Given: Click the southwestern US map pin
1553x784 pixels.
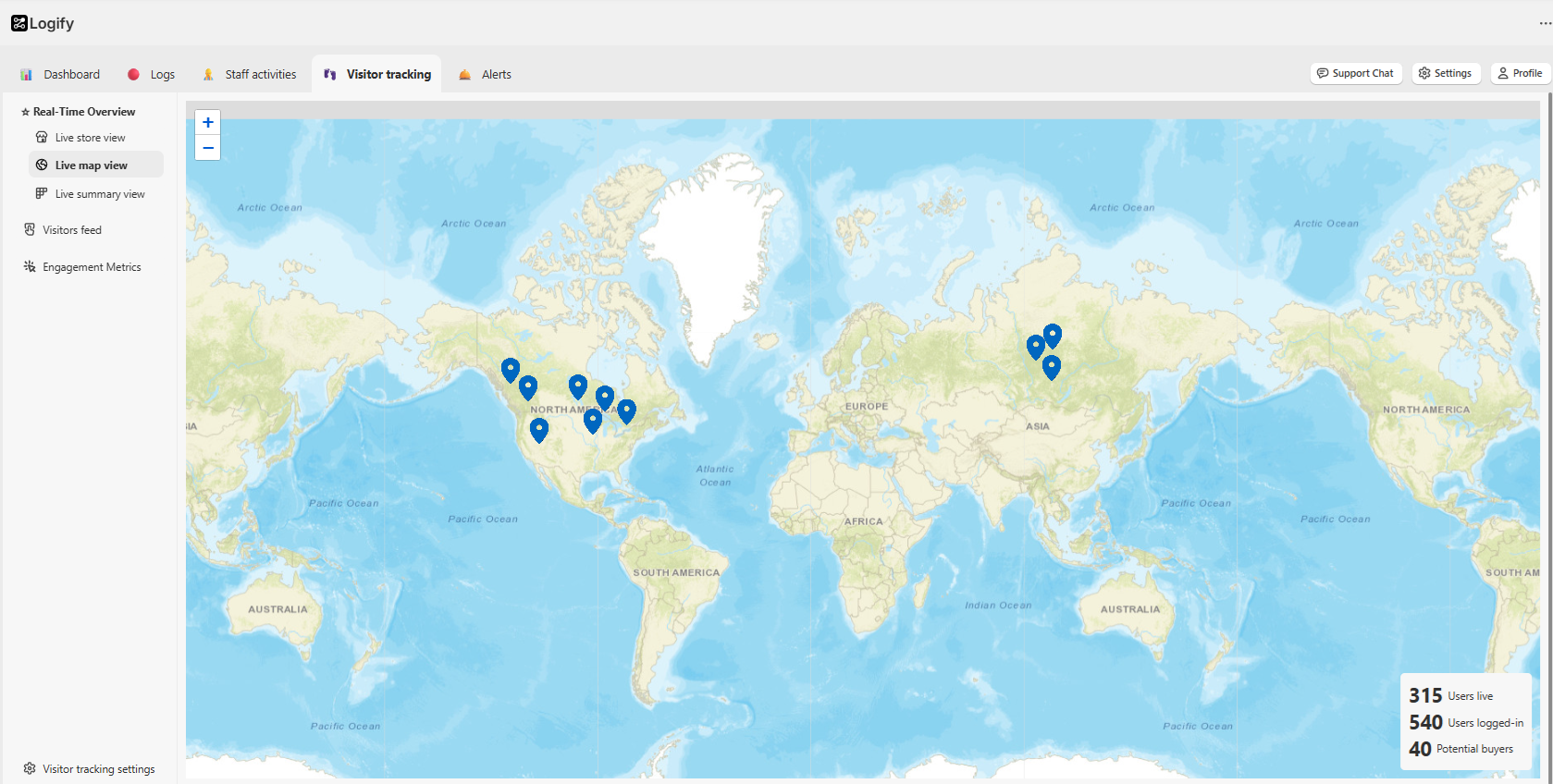Looking at the screenshot, I should (539, 431).
